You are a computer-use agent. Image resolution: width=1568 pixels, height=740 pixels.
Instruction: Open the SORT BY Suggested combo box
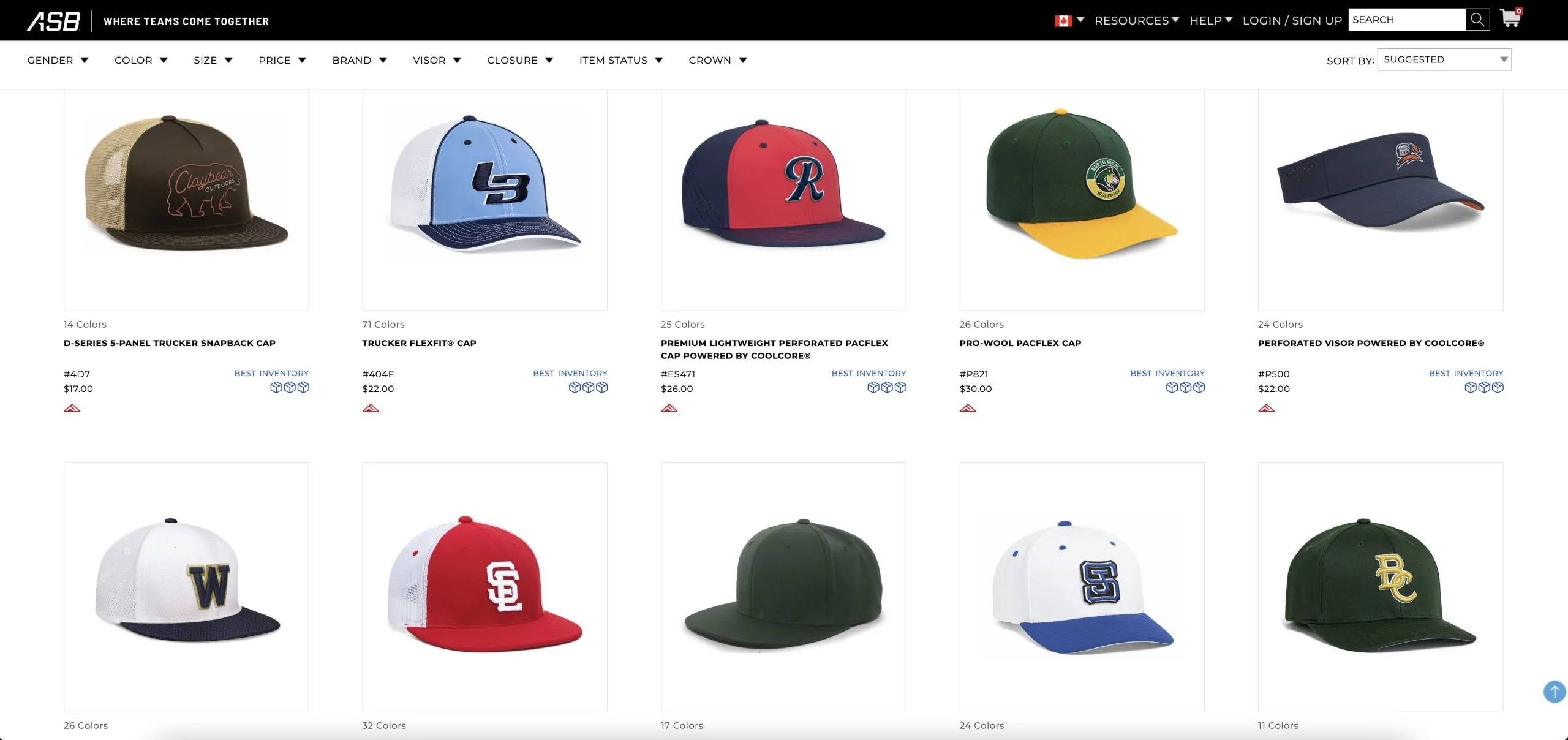(x=1444, y=59)
